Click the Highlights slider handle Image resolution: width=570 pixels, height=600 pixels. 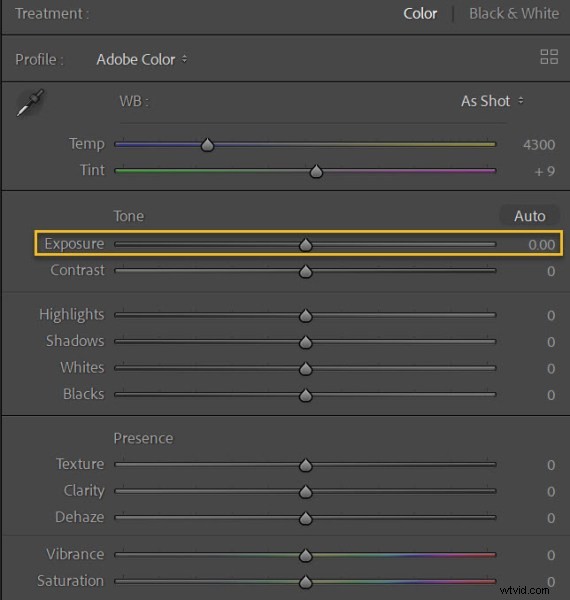pyautogui.click(x=306, y=315)
